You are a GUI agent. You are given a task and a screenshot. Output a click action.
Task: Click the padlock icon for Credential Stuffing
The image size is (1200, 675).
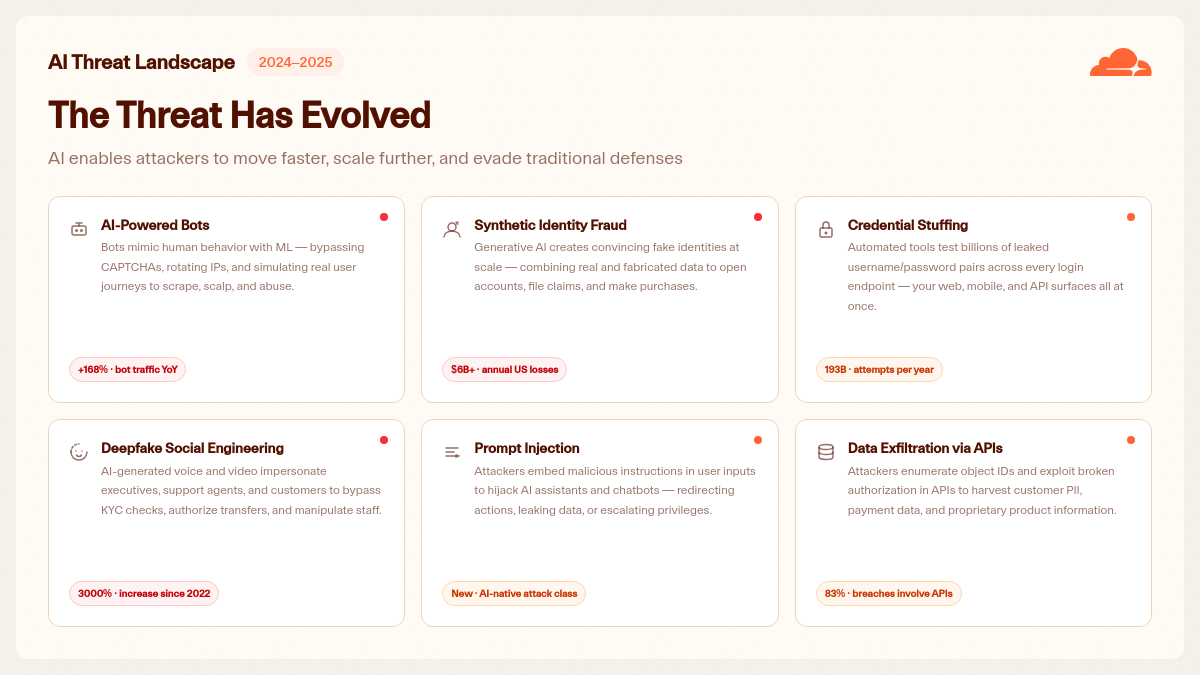pos(826,229)
